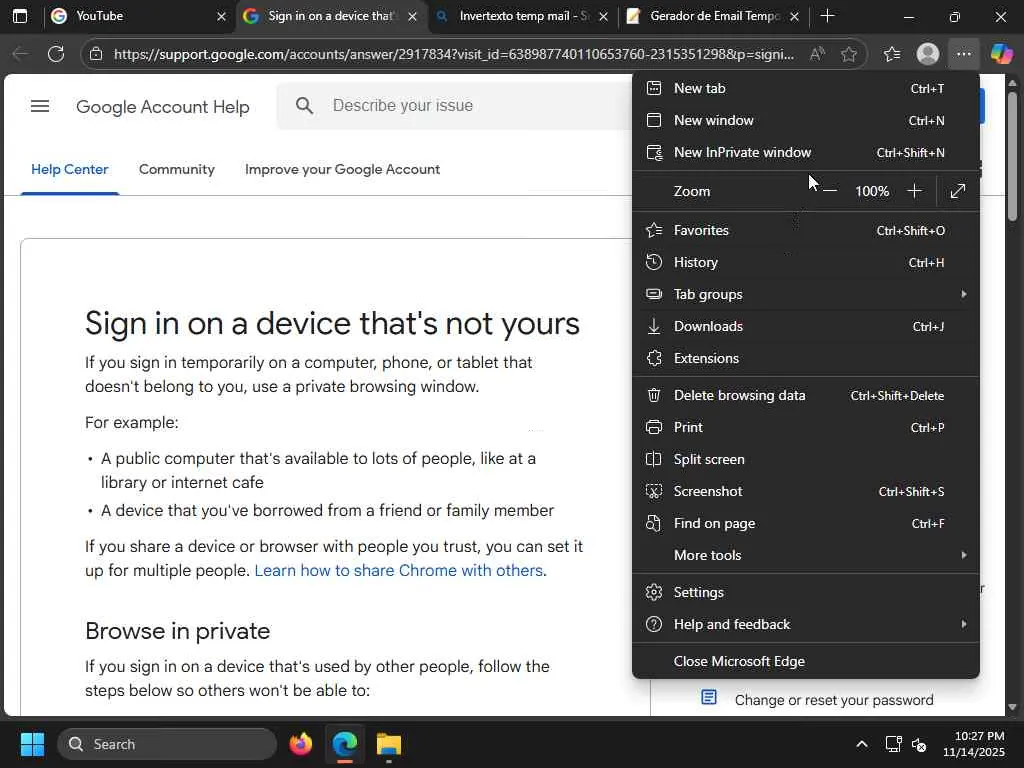This screenshot has height=768, width=1024.
Task: Open Learn how to share Chrome link
Action: coord(398,571)
